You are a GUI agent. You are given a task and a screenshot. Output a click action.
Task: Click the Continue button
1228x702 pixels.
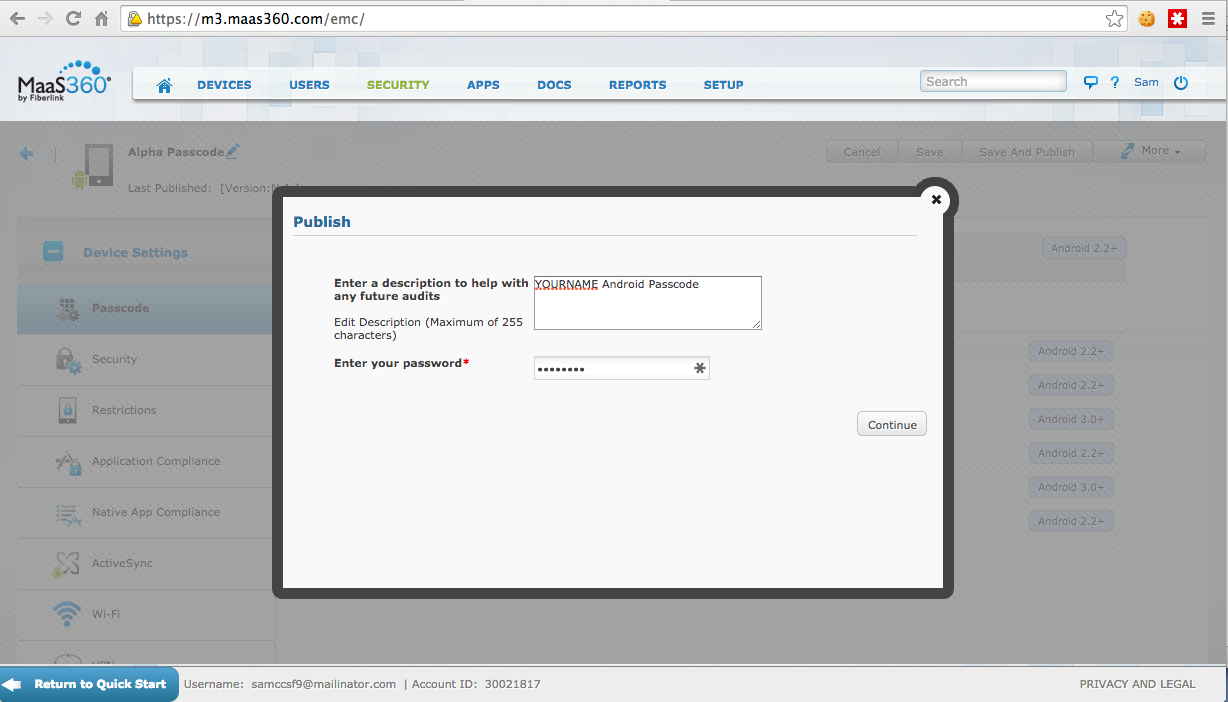(892, 424)
